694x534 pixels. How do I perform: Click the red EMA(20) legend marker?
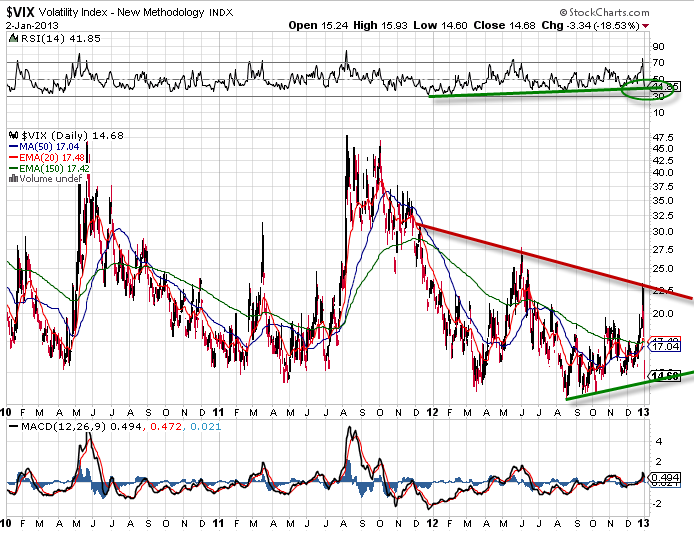coord(11,155)
